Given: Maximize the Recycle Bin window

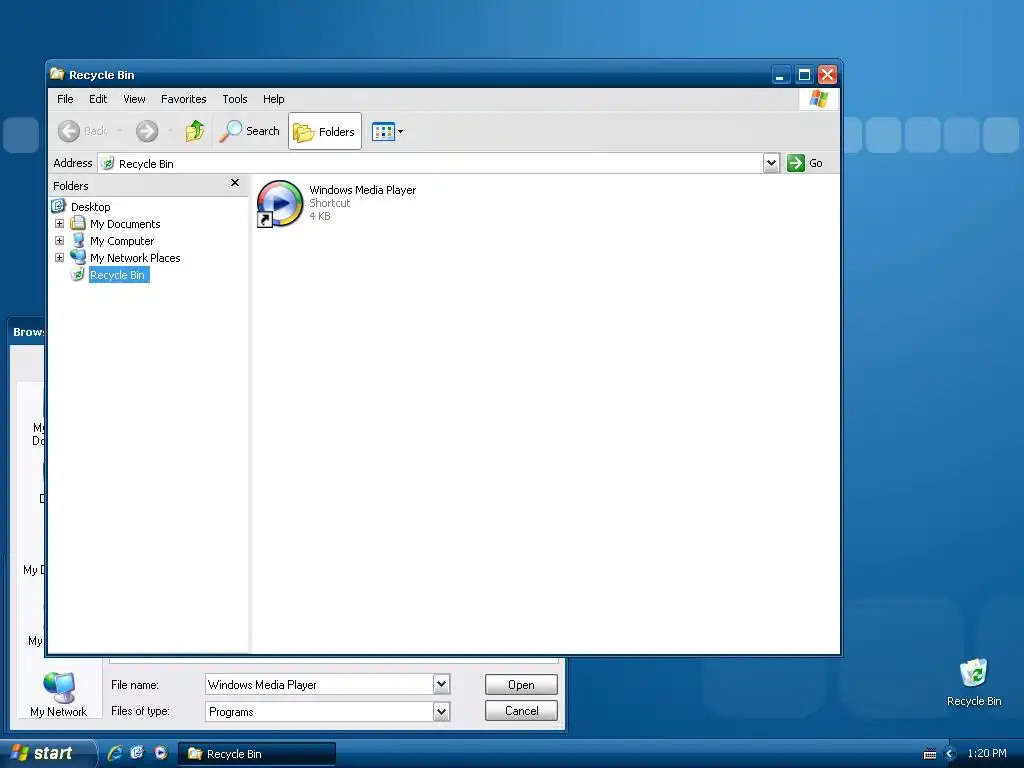Looking at the screenshot, I should (804, 75).
